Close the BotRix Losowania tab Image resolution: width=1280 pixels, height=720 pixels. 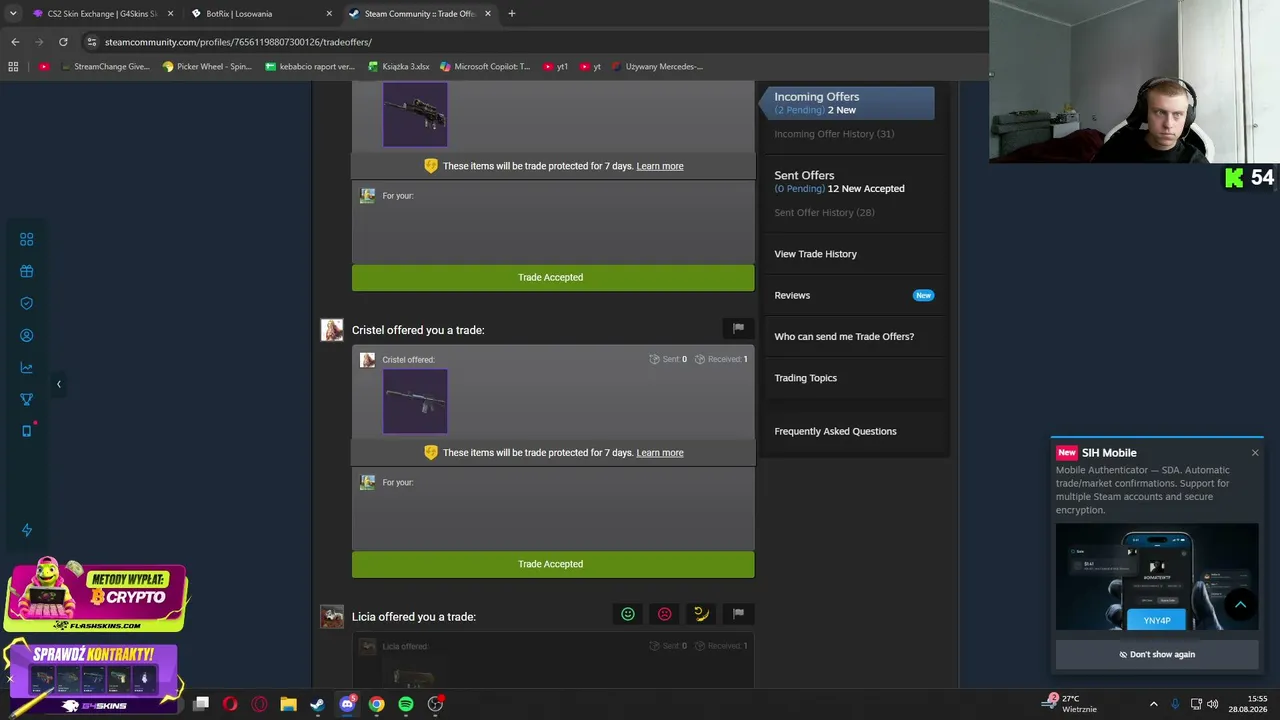(330, 14)
